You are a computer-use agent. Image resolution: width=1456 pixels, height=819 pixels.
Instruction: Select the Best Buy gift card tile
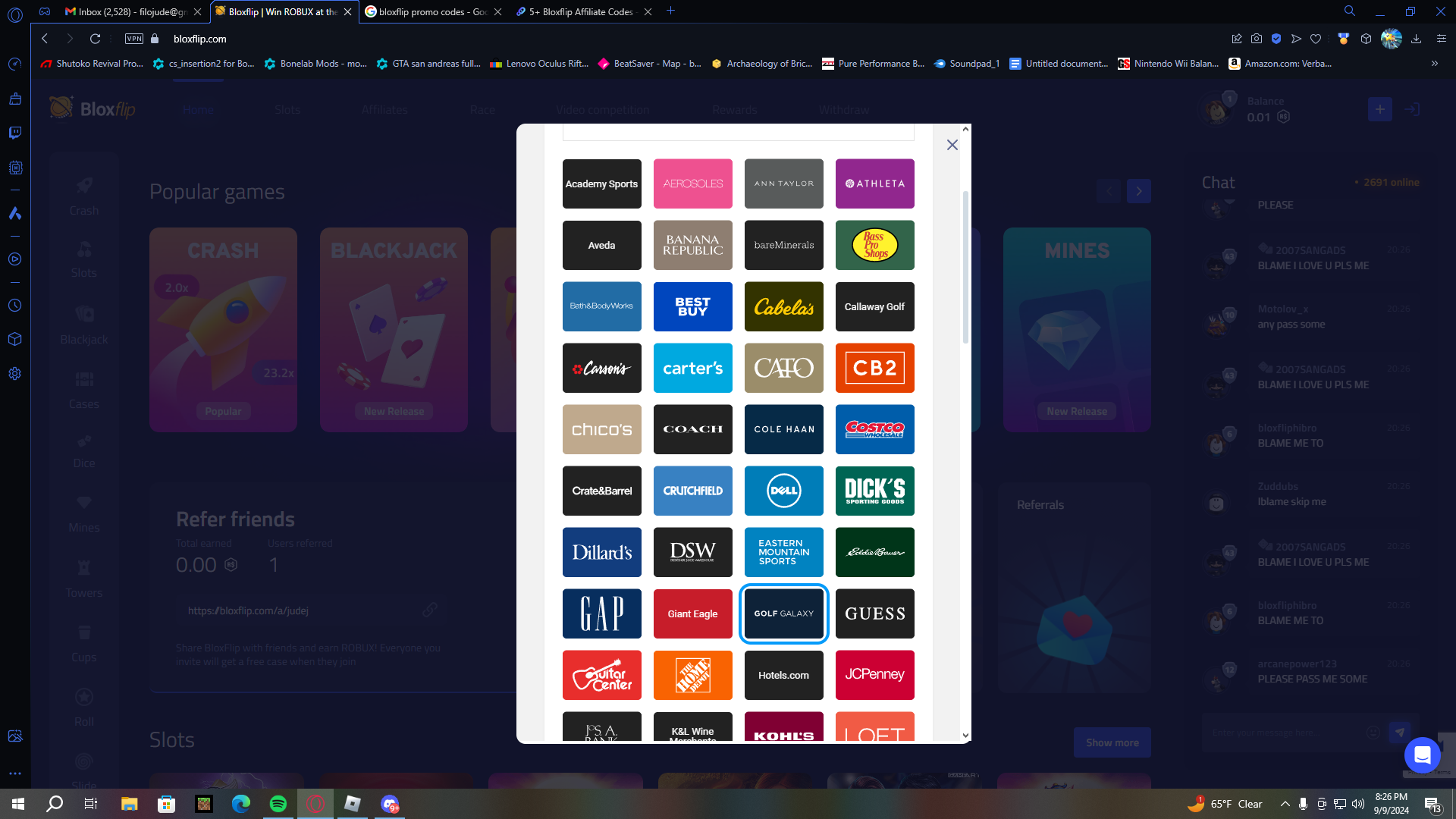click(692, 306)
